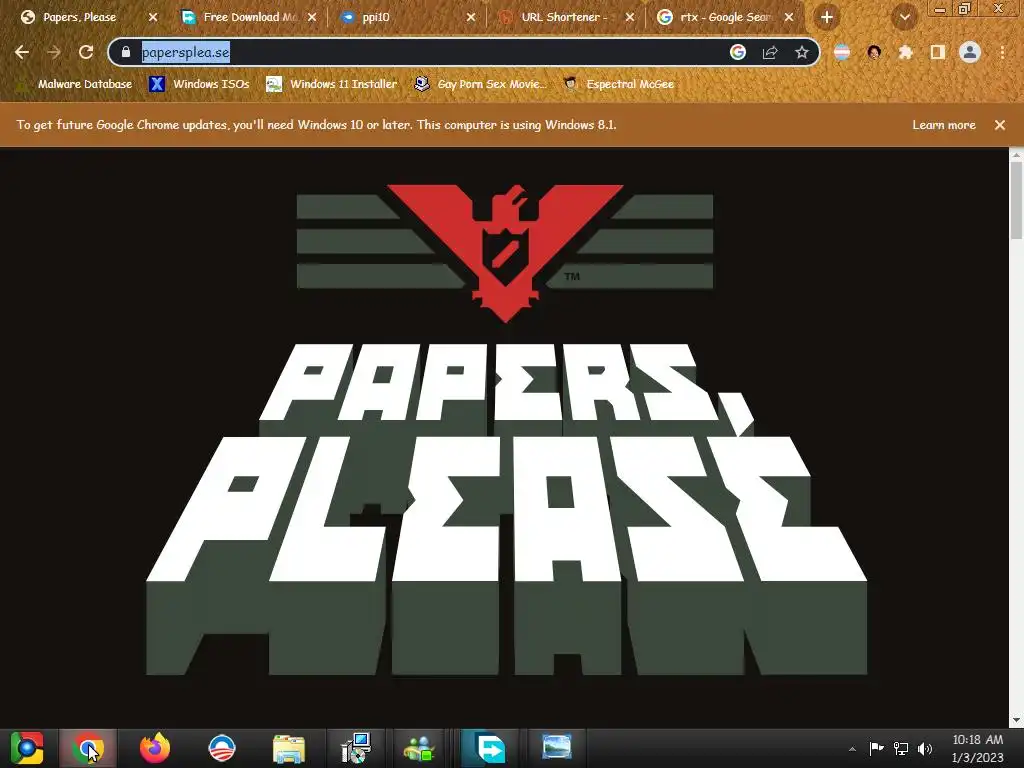Open the Windows ISOs bookmark

tap(200, 84)
